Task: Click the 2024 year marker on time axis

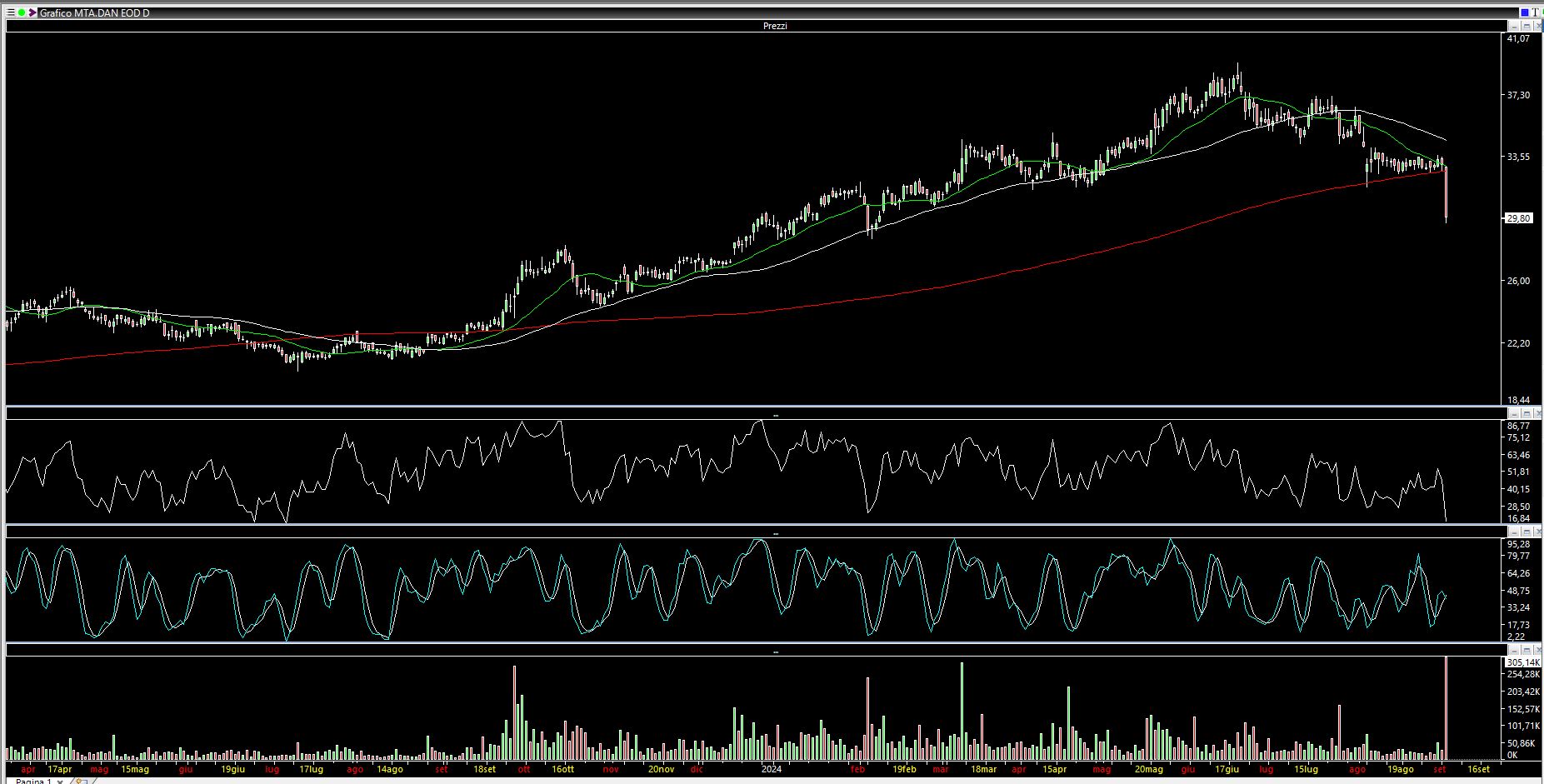Action: point(772,769)
